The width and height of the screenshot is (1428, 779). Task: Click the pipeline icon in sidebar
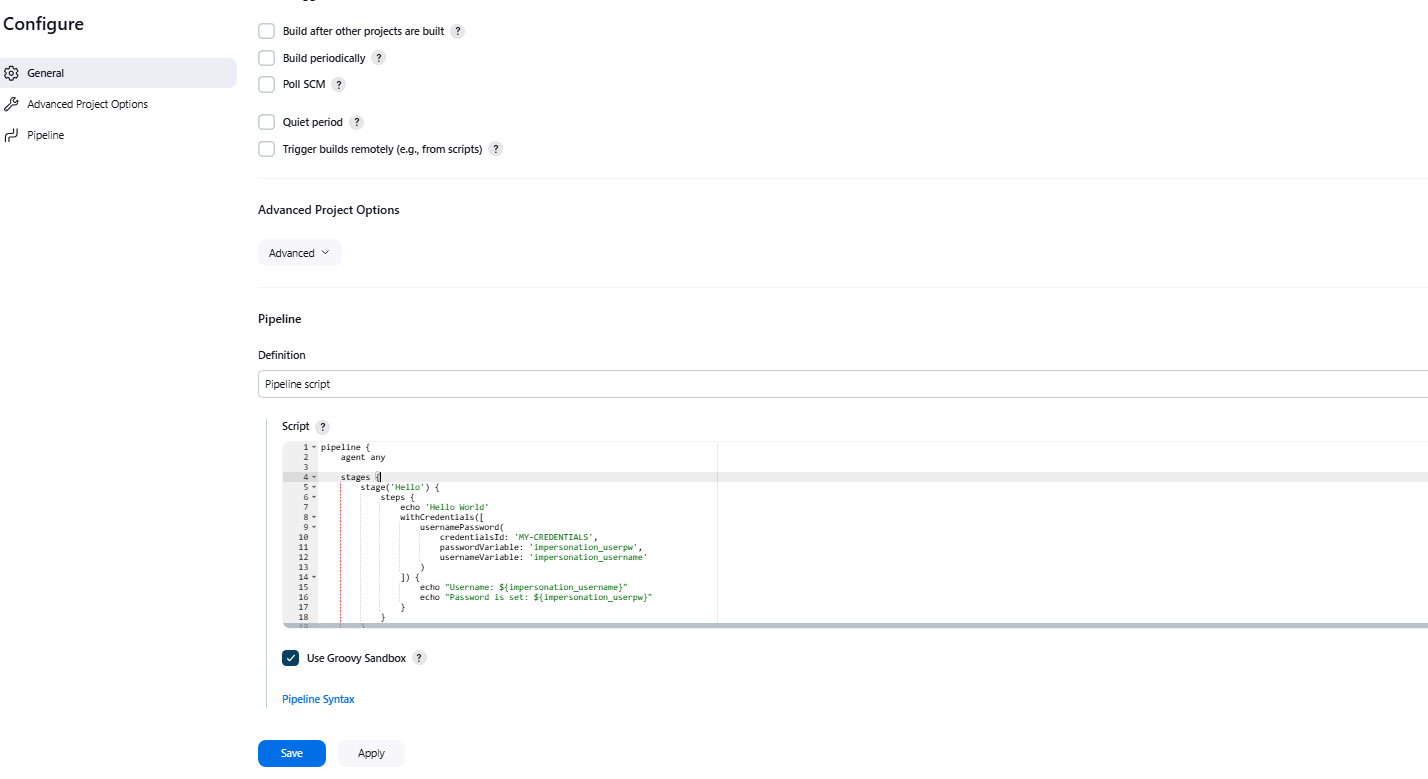pos(11,135)
